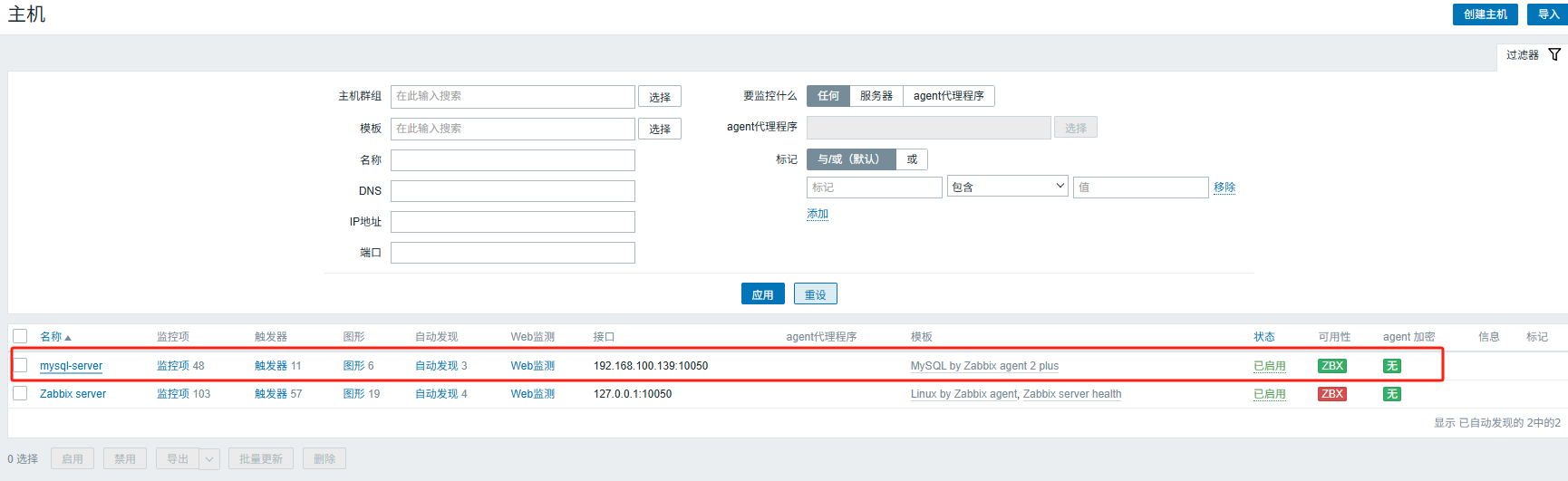The width and height of the screenshot is (1568, 481).
Task: Click interface 127.0.0.1:10050 text
Action: [633, 394]
